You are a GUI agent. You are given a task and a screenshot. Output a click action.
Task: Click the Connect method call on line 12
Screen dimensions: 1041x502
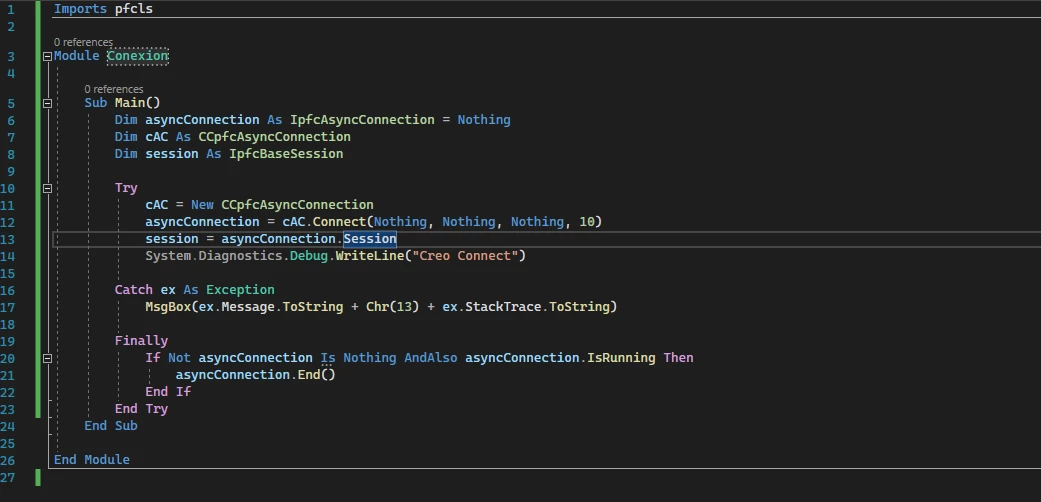339,222
